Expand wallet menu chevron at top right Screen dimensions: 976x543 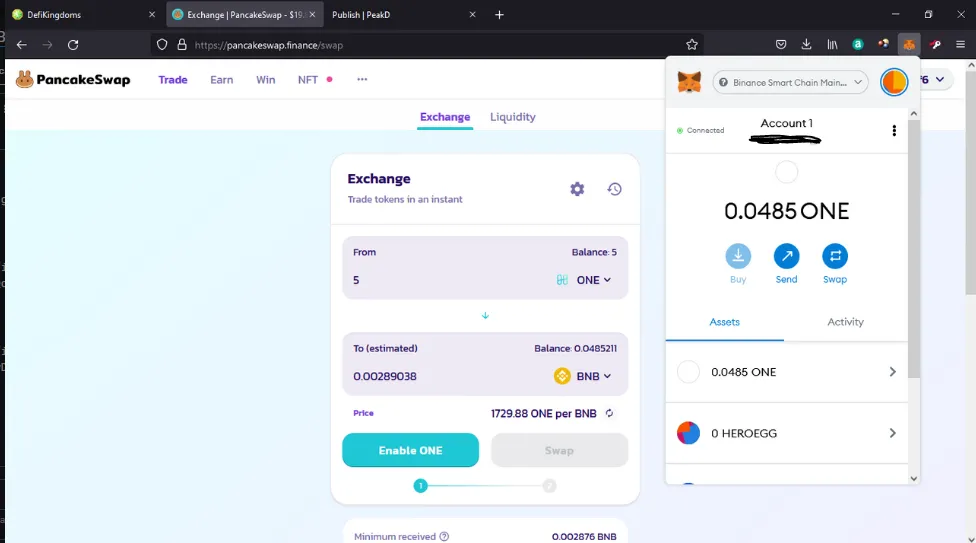click(940, 80)
